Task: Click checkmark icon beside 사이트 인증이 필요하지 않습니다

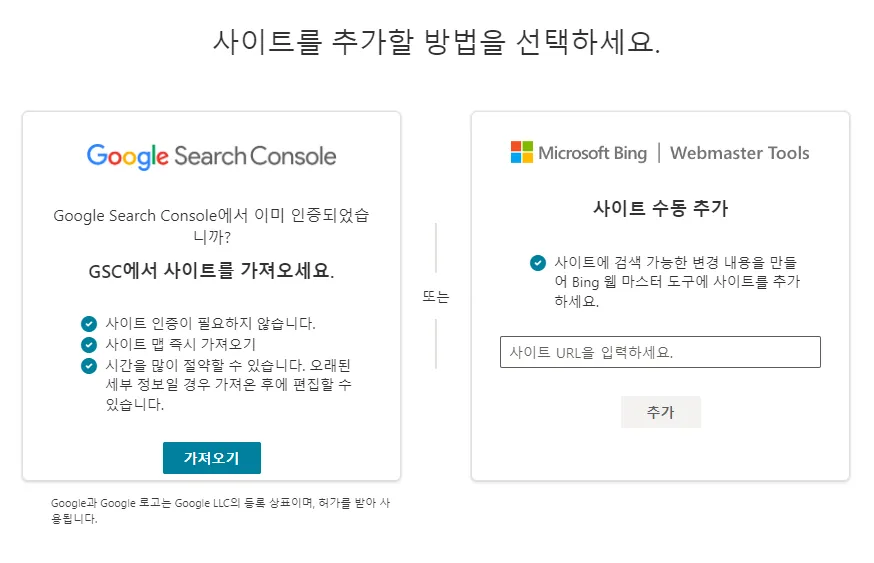Action: click(89, 323)
